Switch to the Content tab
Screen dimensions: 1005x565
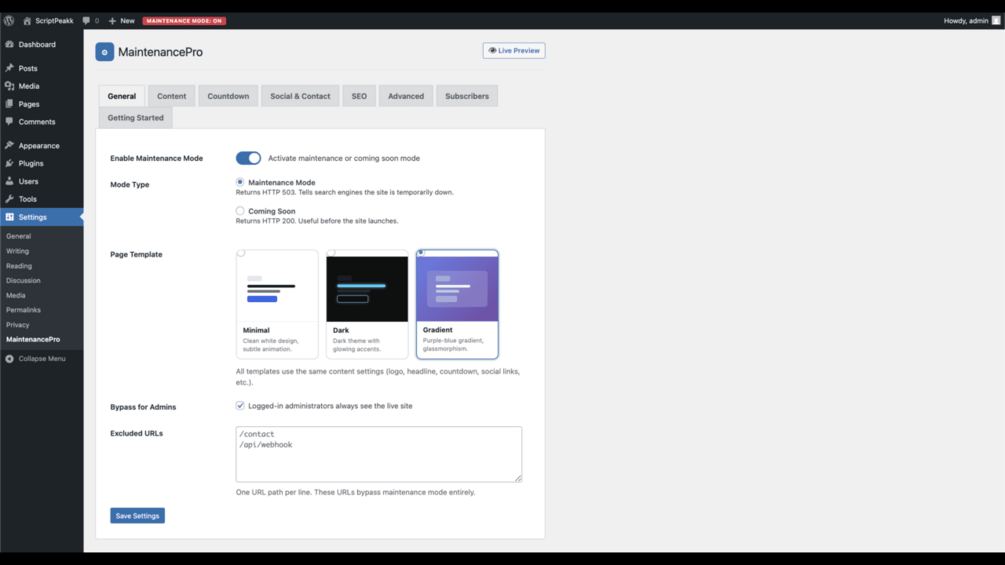coord(172,96)
